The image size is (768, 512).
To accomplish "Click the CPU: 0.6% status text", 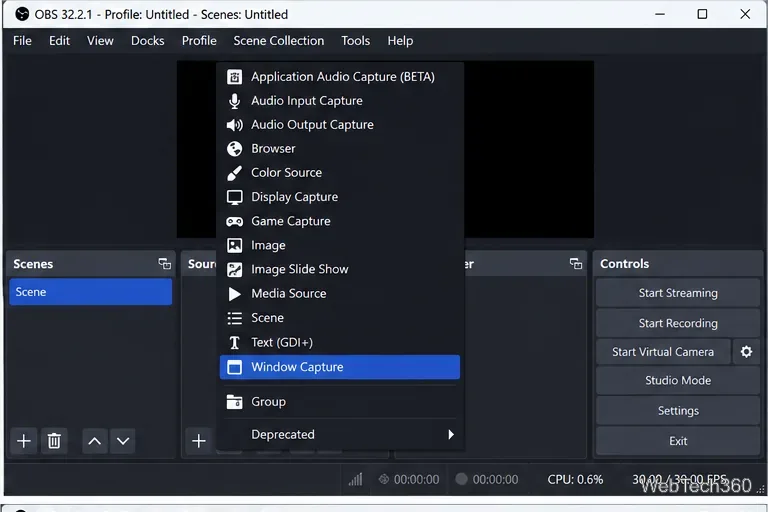I will coord(575,479).
